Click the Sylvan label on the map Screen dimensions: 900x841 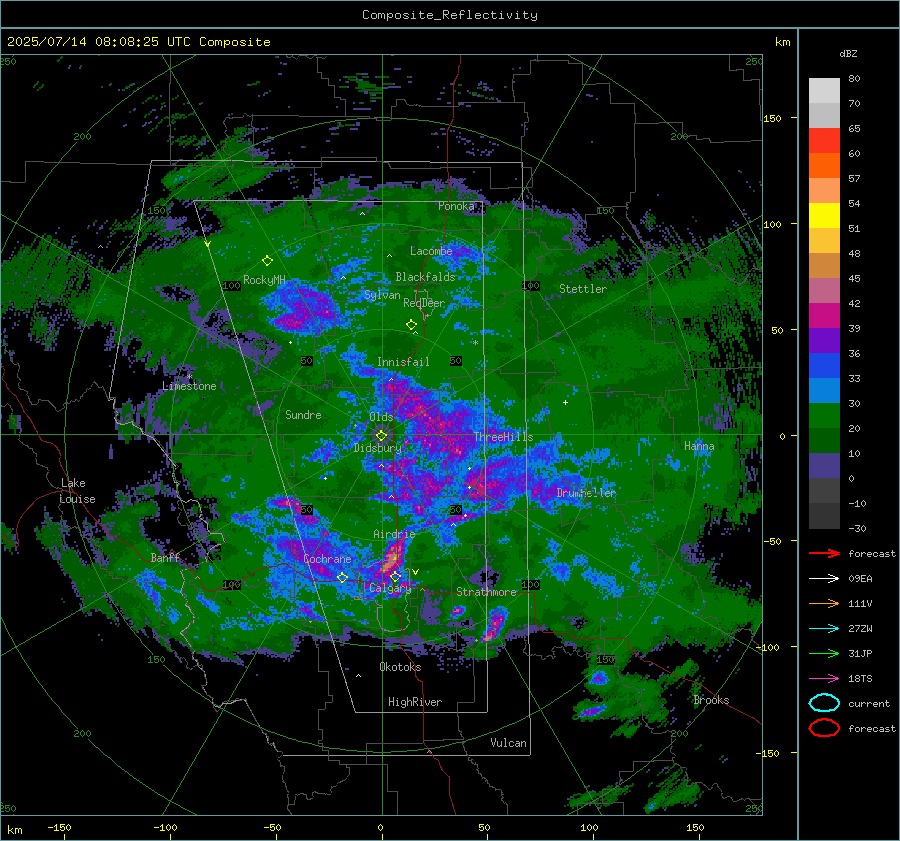(382, 295)
